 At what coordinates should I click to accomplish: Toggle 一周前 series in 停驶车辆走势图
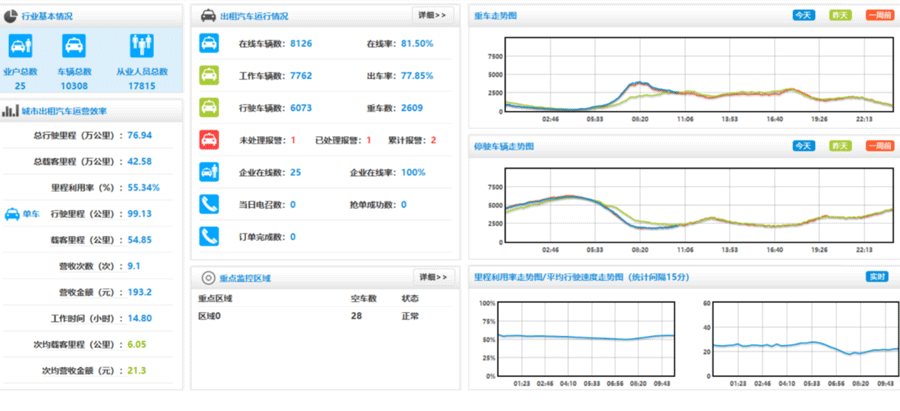[x=877, y=146]
